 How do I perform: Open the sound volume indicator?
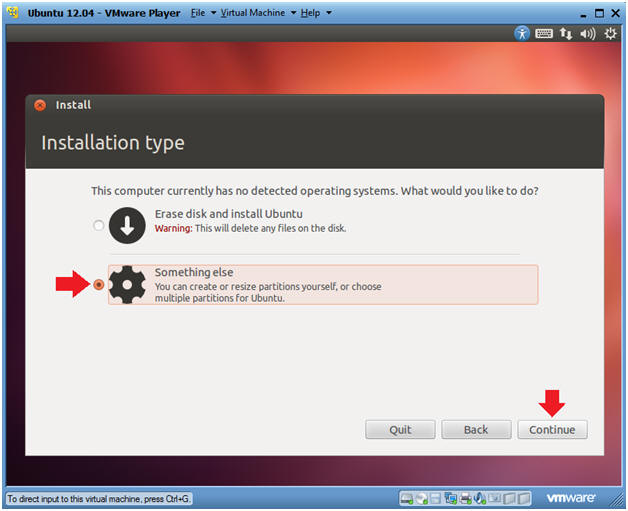tap(588, 34)
